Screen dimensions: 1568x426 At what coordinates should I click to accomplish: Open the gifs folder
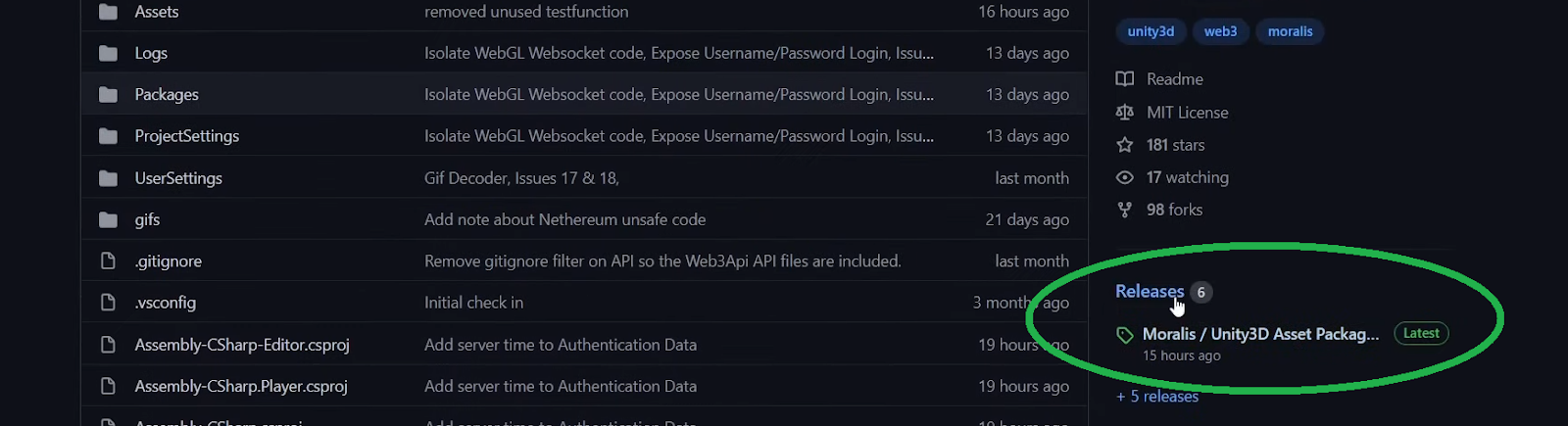[x=147, y=219]
